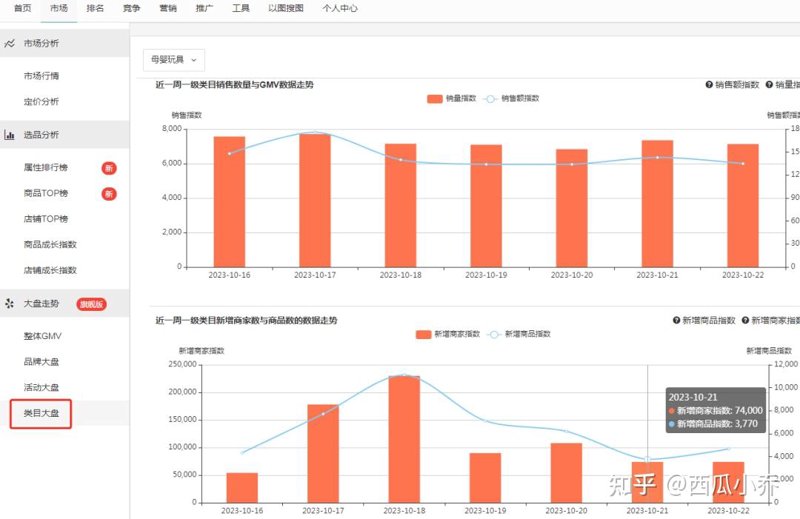Click 2023-10-21 line point in sales chart
Screen dimensions: 800x519
tap(657, 157)
